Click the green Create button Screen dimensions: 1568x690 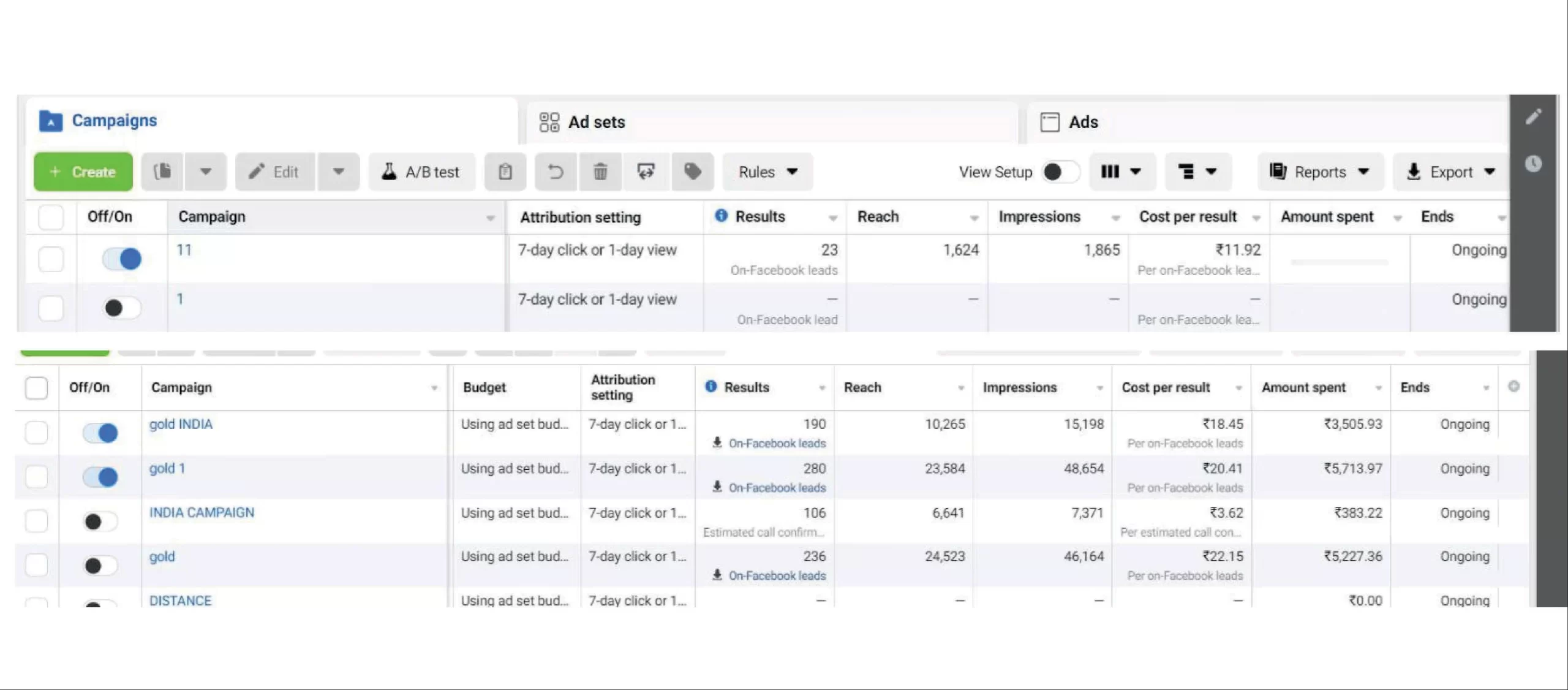click(x=83, y=172)
